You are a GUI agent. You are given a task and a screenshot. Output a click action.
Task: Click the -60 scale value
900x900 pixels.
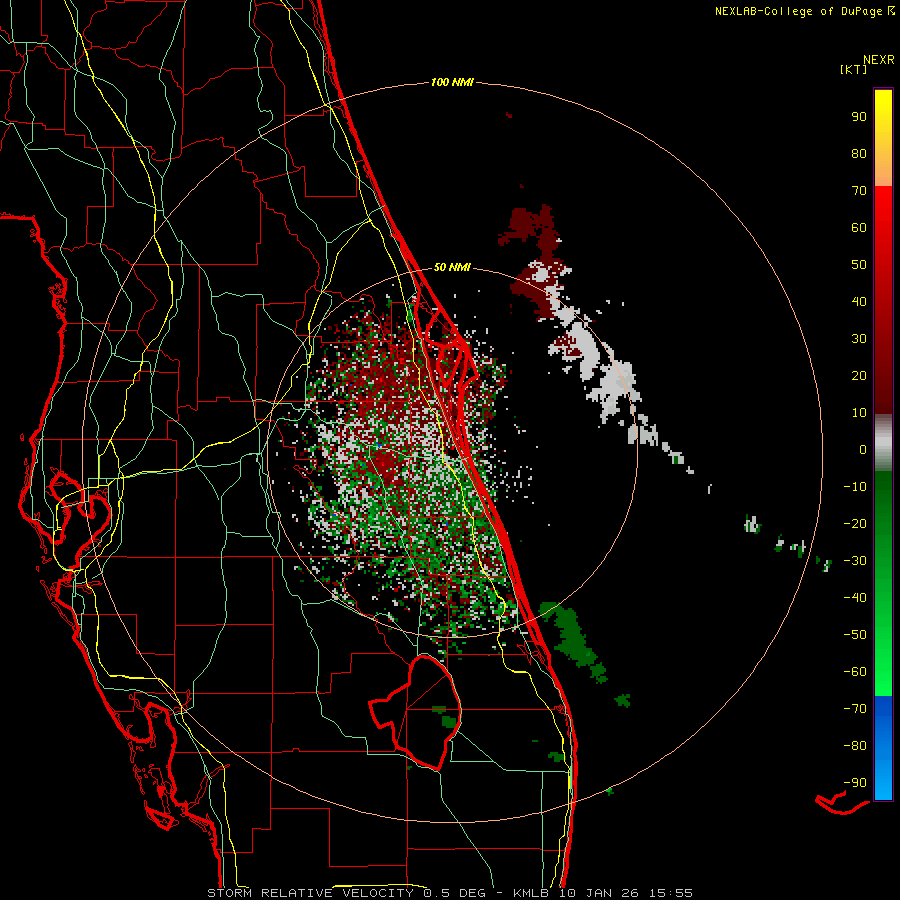pyautogui.click(x=855, y=672)
